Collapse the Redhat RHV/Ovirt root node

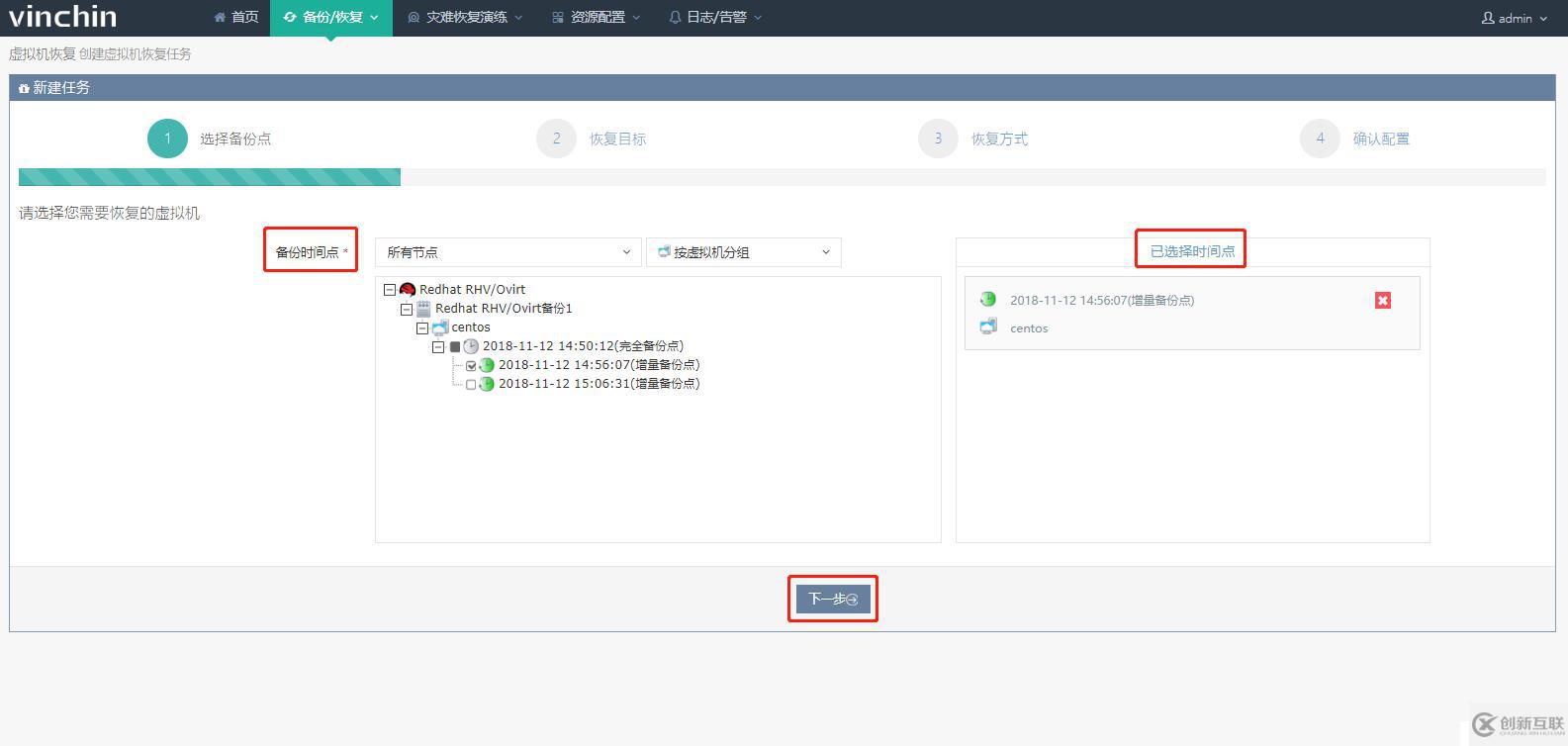[x=390, y=290]
